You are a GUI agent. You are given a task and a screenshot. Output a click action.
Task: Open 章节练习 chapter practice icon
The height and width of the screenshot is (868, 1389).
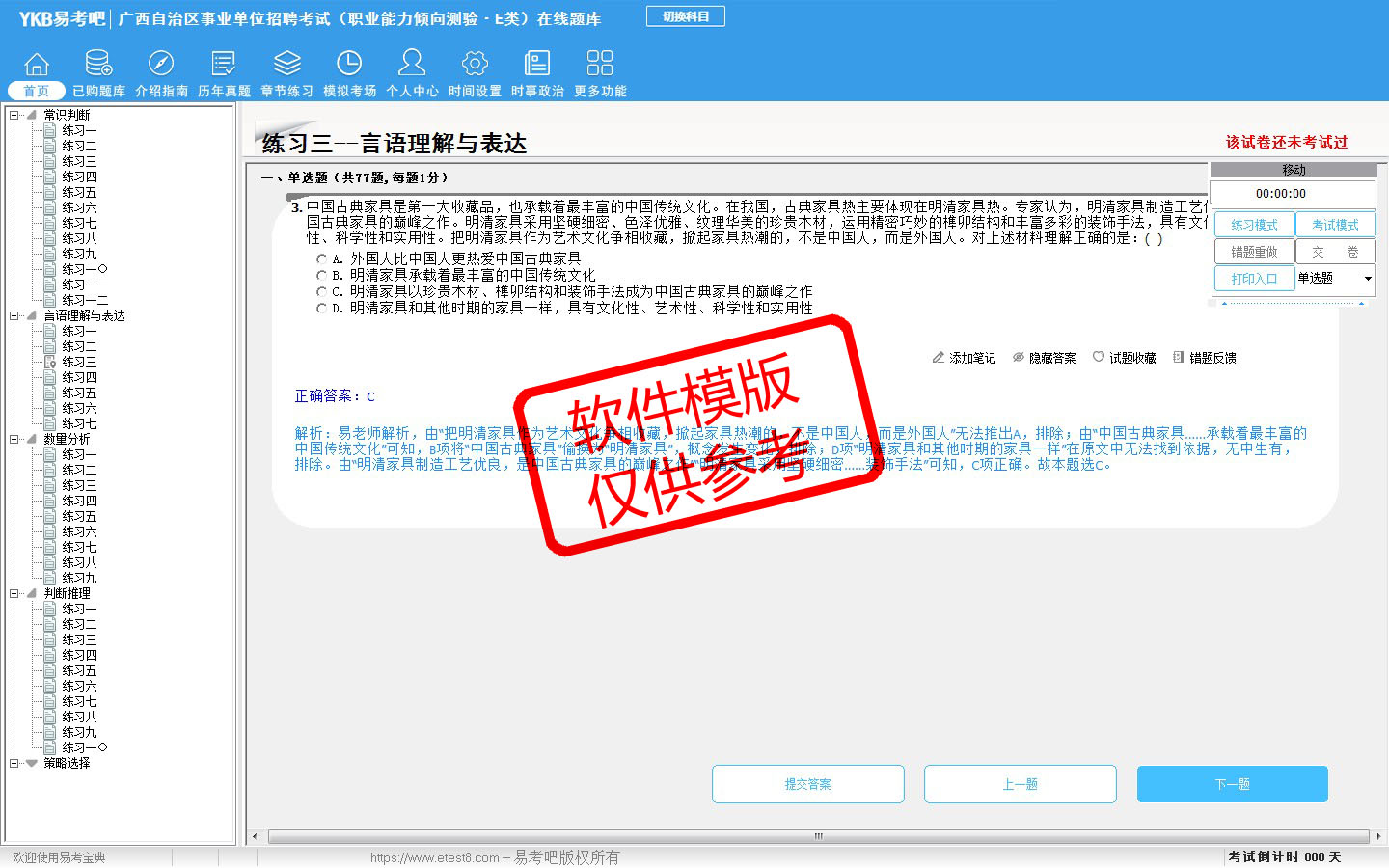(286, 65)
